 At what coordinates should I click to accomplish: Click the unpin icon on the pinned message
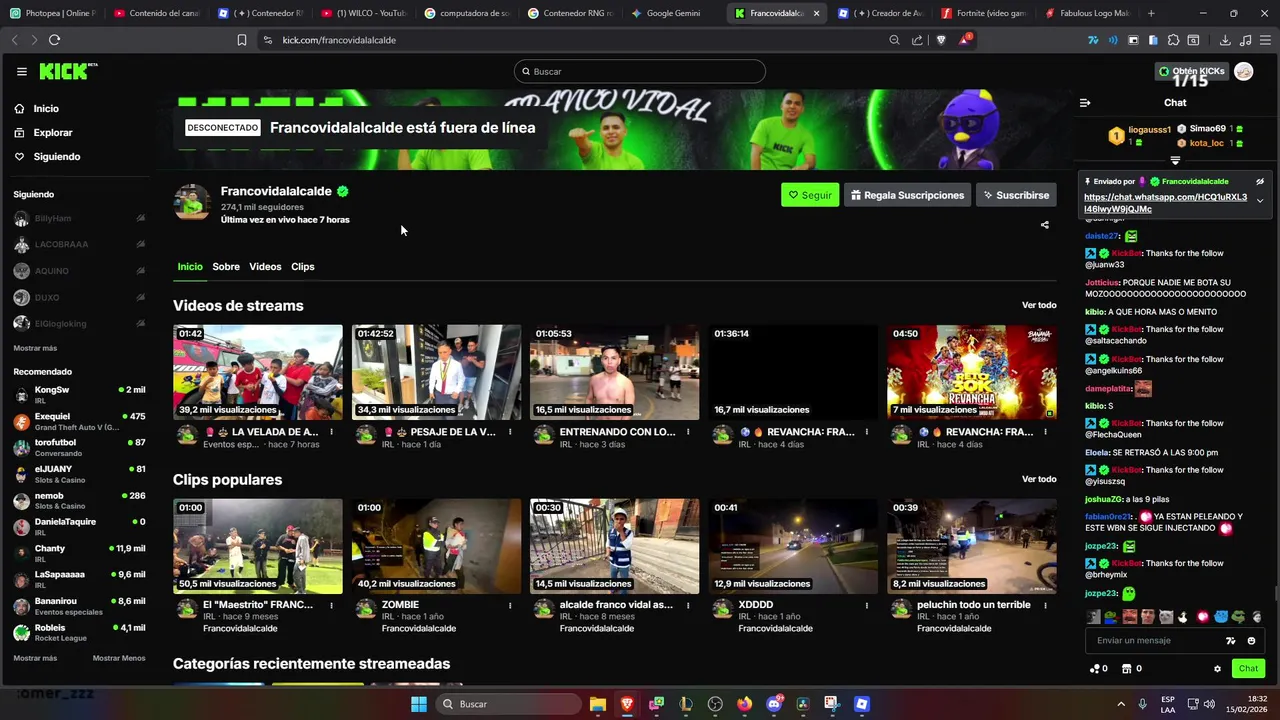(1260, 181)
